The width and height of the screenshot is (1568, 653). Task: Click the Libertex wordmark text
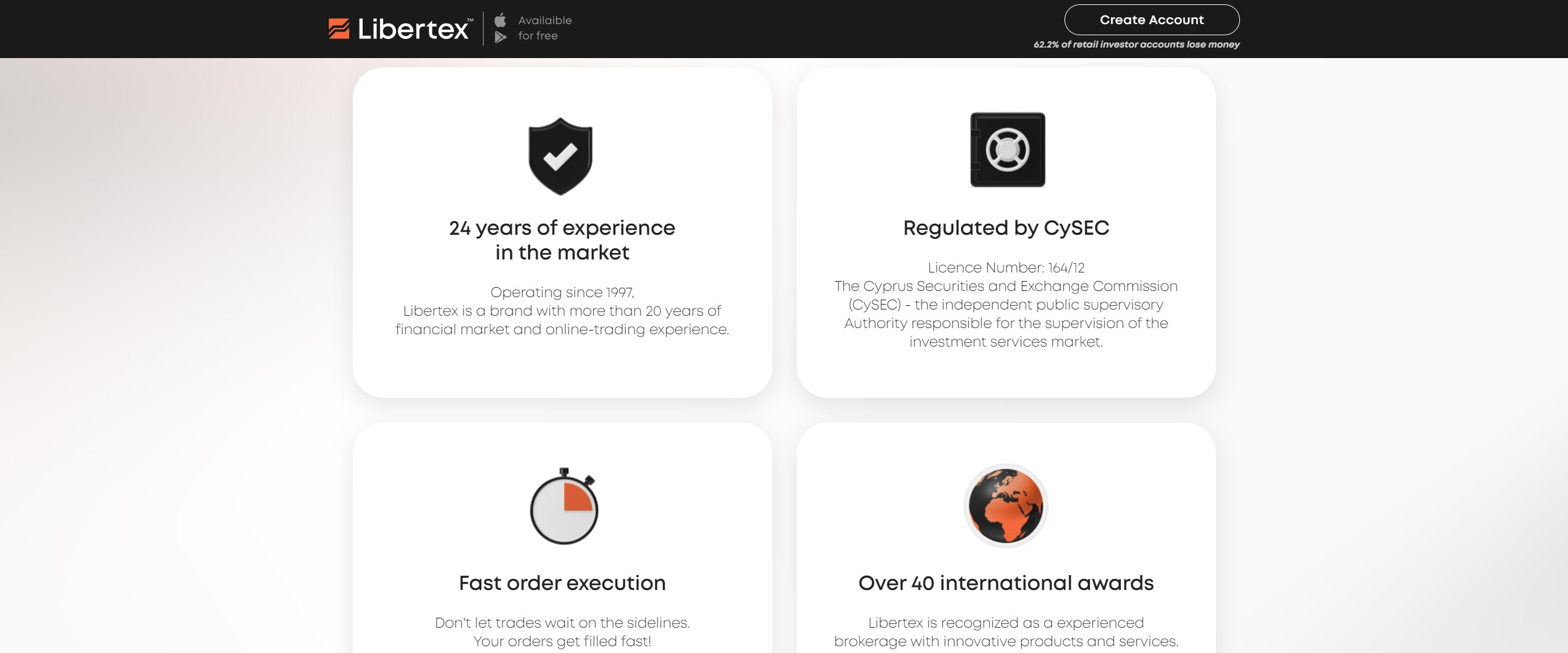pyautogui.click(x=413, y=29)
